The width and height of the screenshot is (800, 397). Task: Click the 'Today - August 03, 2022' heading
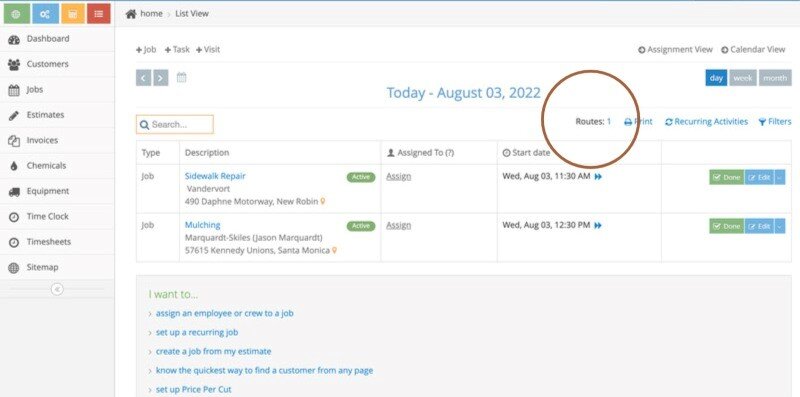click(463, 93)
